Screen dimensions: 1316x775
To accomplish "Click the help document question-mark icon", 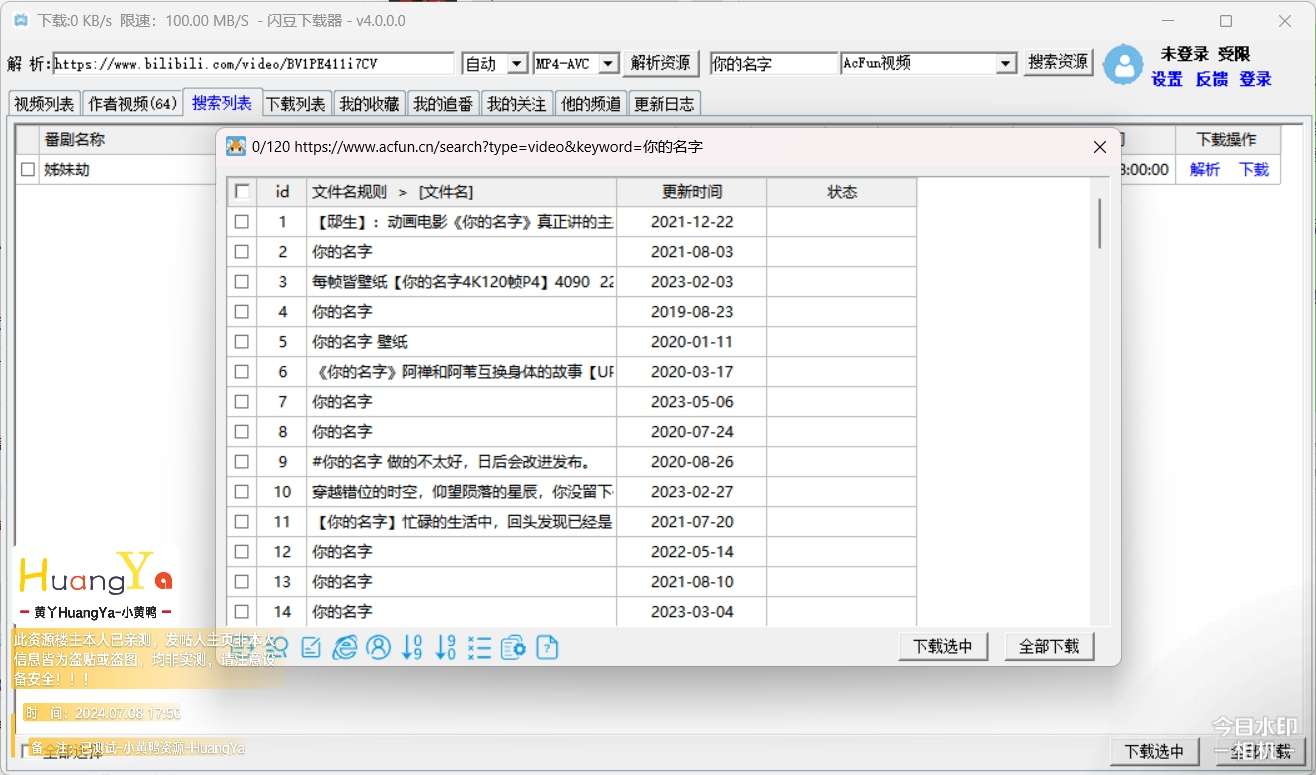I will (x=547, y=648).
